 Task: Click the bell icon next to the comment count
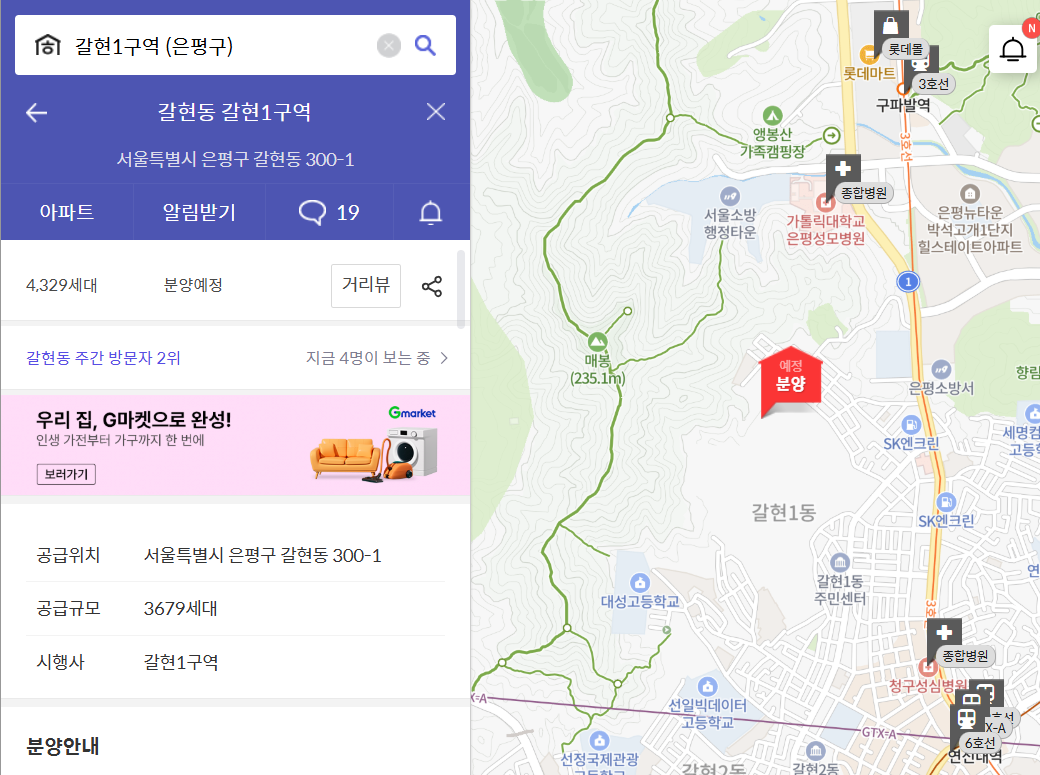point(433,212)
